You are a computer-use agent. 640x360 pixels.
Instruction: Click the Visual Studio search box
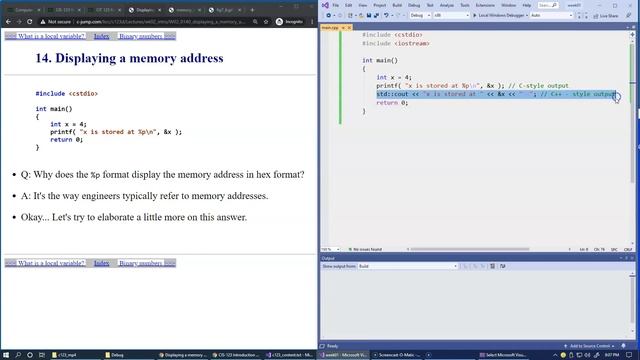pos(548,5)
